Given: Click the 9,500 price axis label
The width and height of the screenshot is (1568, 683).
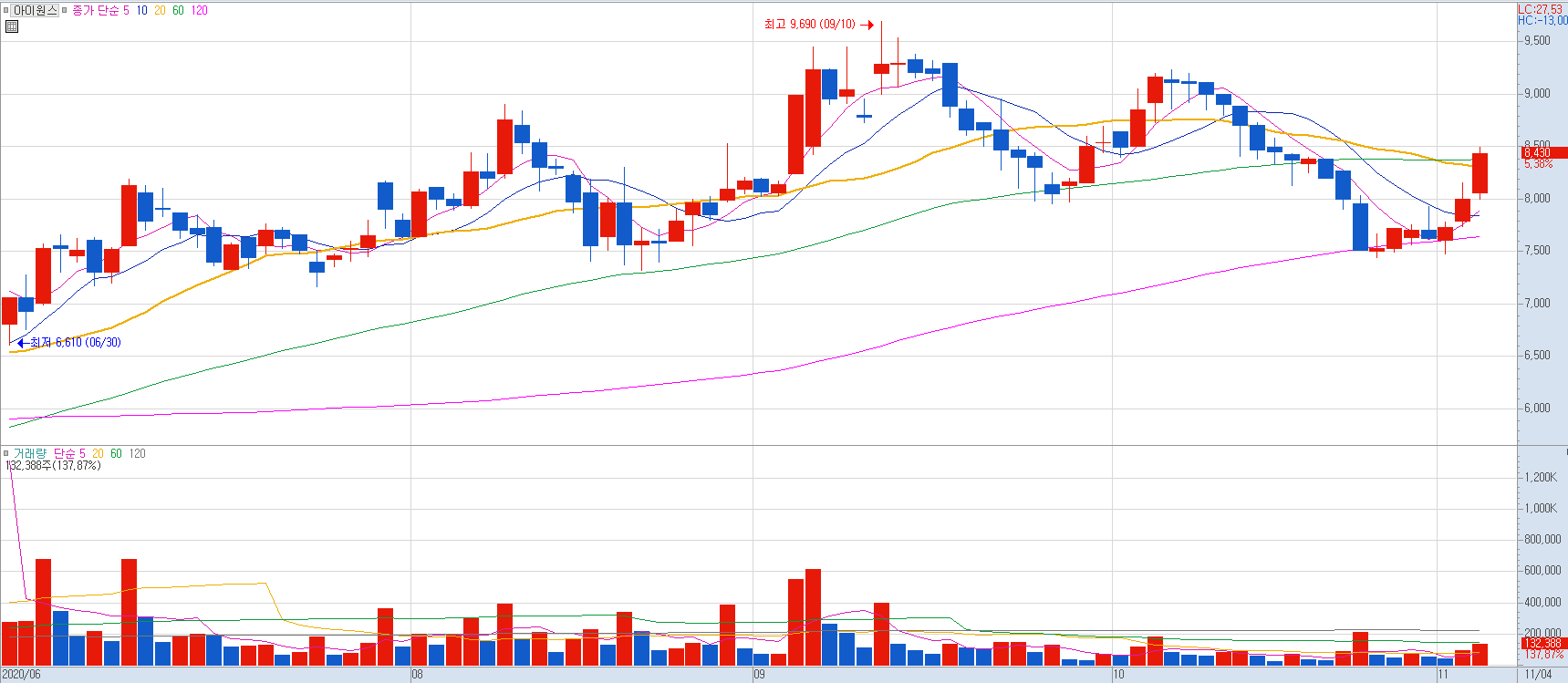Looking at the screenshot, I should (1537, 41).
